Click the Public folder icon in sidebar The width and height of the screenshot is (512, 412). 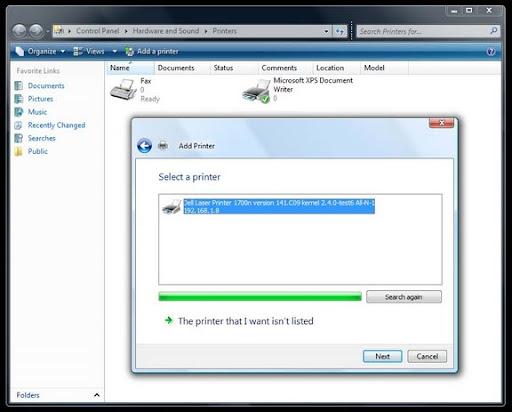point(19,151)
